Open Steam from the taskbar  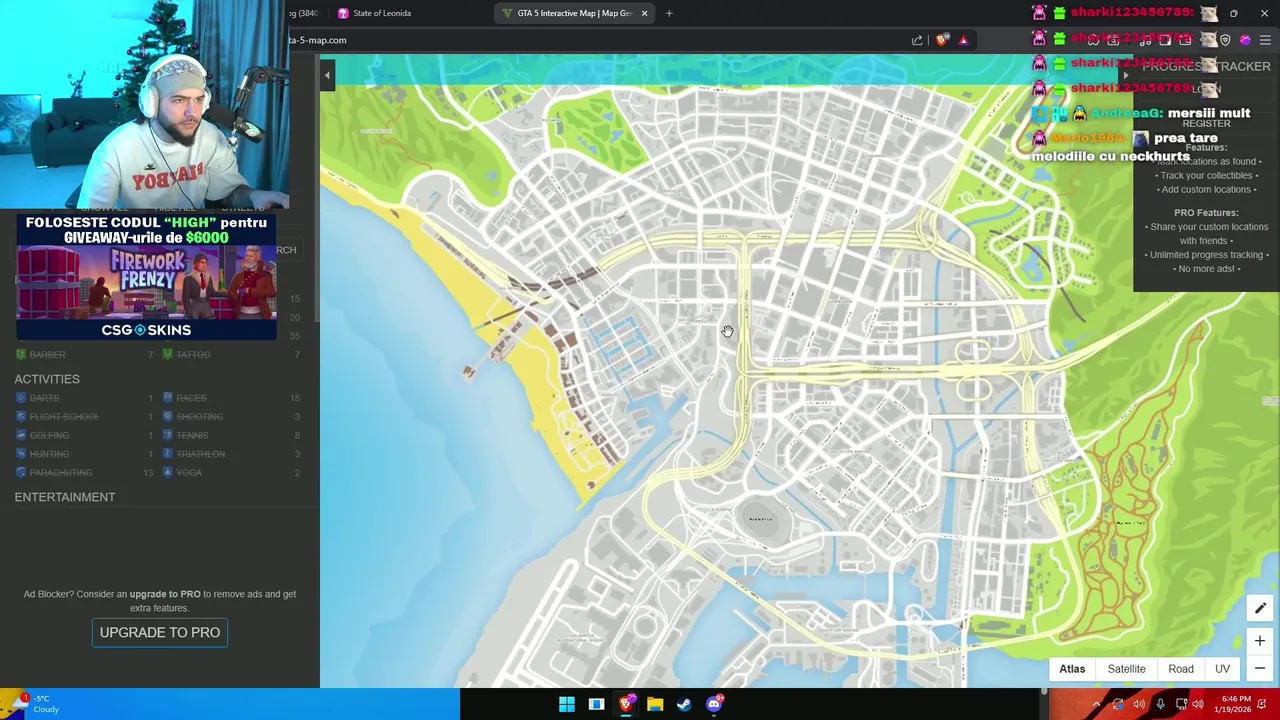684,704
